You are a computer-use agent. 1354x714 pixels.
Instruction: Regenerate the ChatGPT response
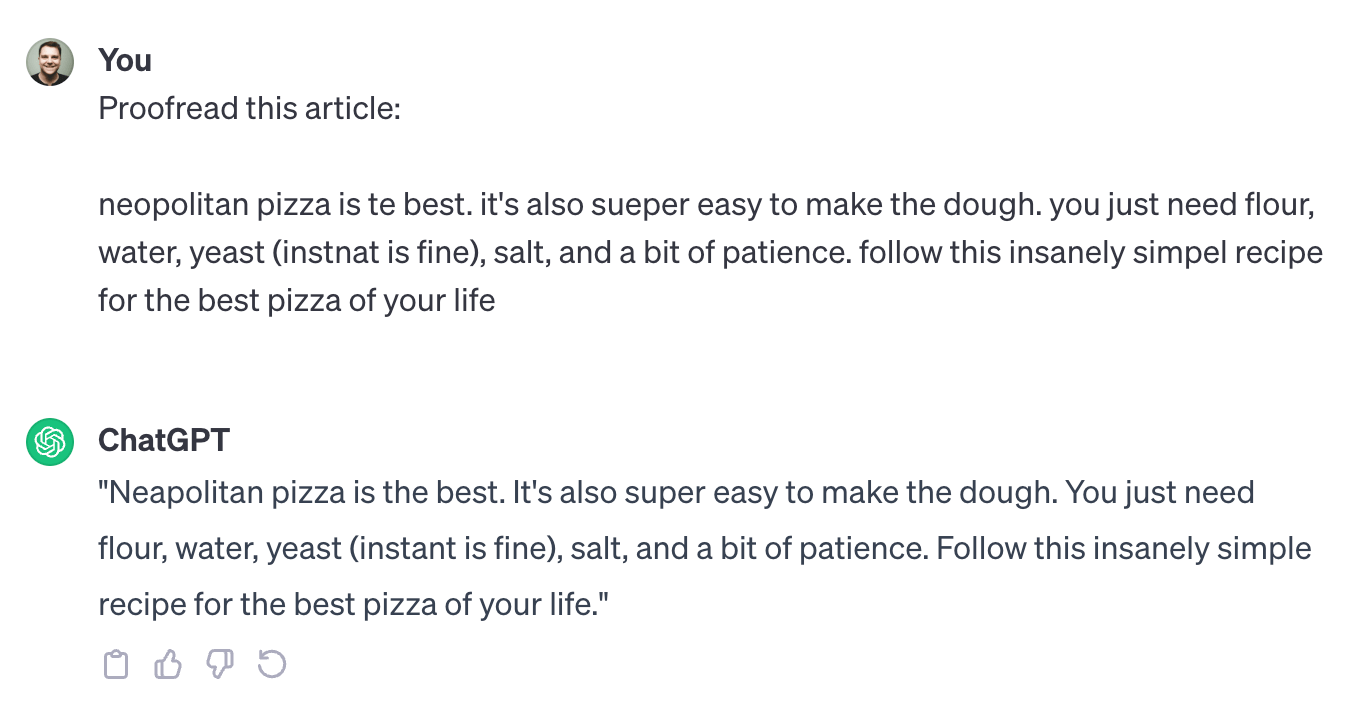[x=272, y=664]
